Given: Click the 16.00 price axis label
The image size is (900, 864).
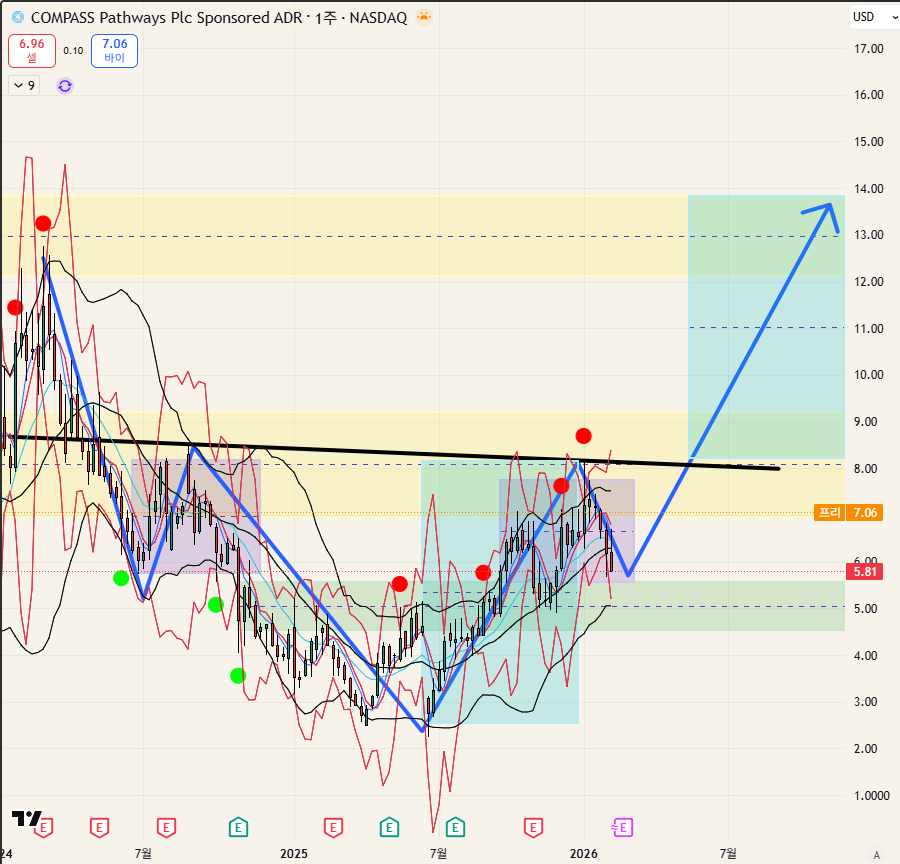Looking at the screenshot, I should click(868, 95).
